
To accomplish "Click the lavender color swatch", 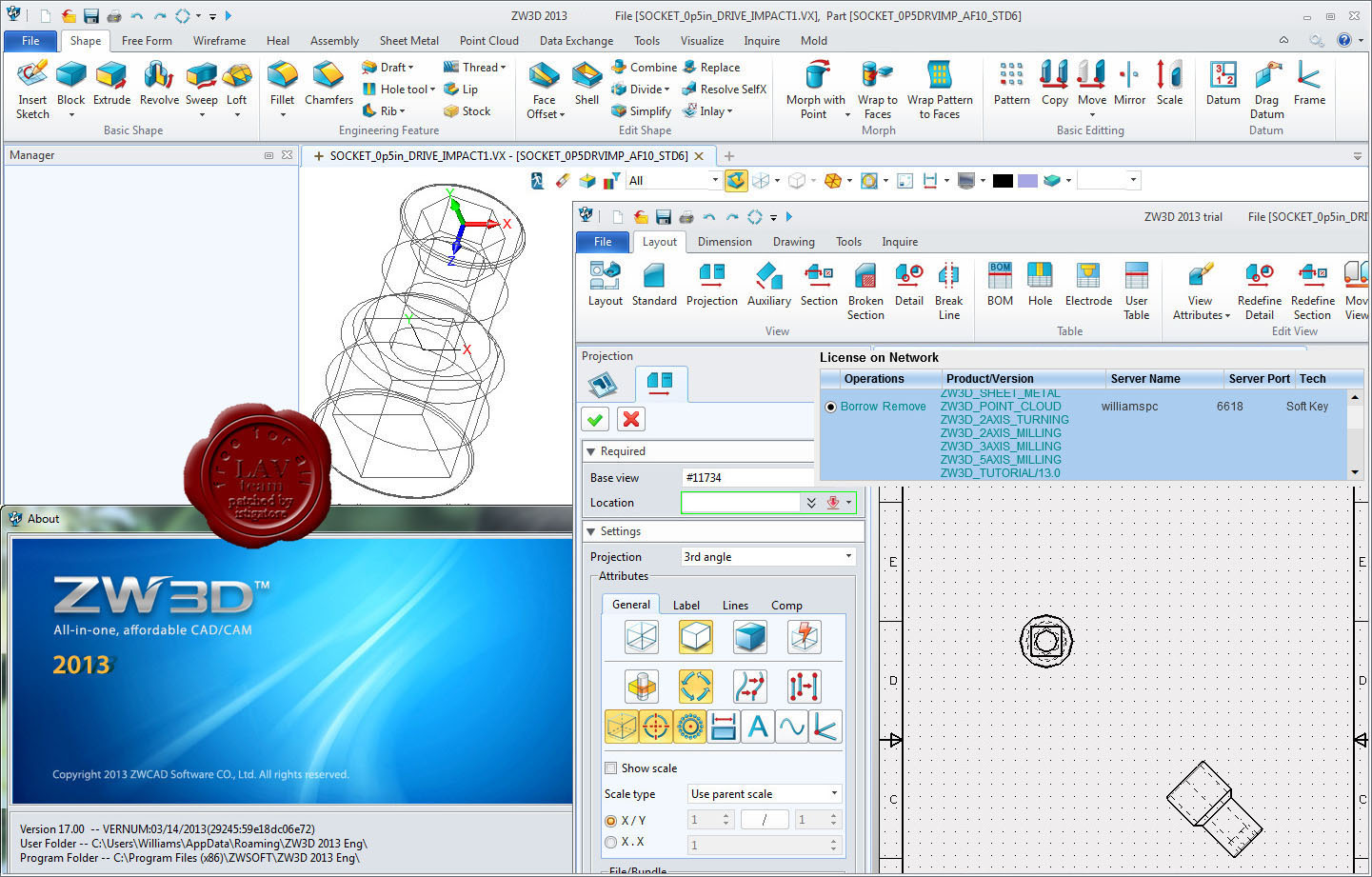I will click(x=1027, y=180).
